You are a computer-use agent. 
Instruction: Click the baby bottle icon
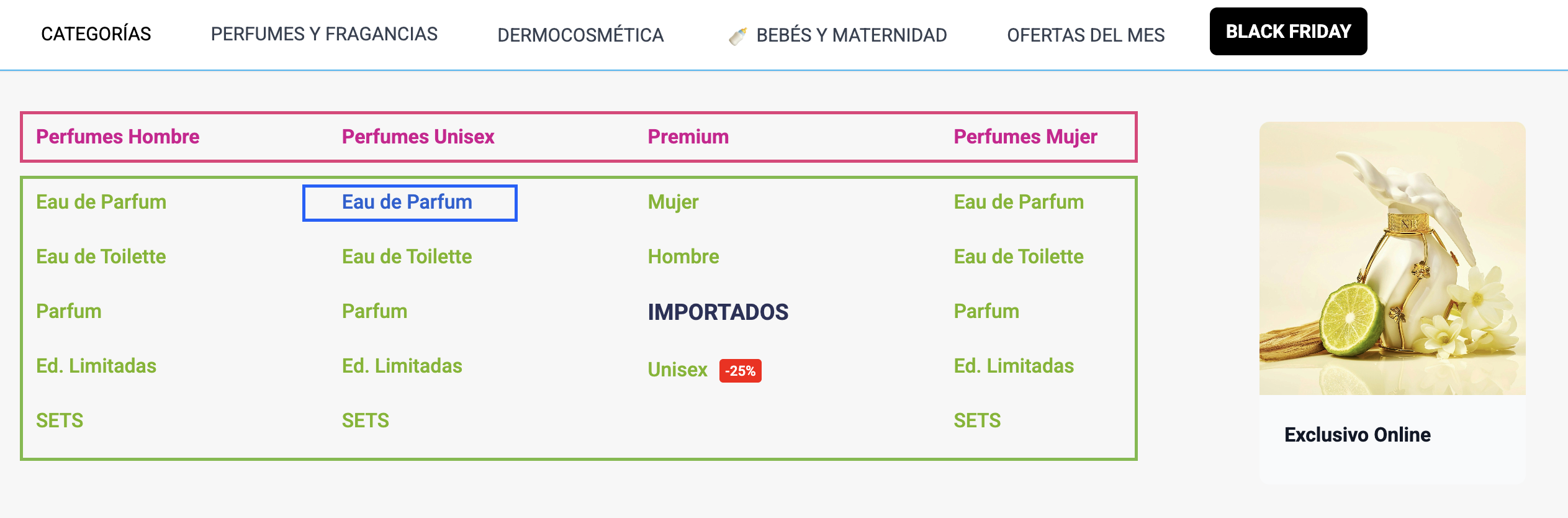click(737, 36)
